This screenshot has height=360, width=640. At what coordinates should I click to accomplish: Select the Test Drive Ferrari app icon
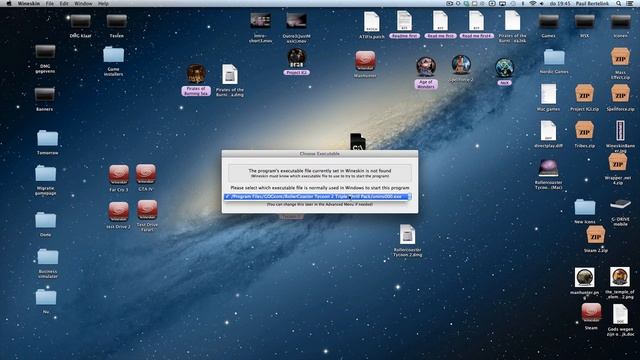(x=147, y=210)
